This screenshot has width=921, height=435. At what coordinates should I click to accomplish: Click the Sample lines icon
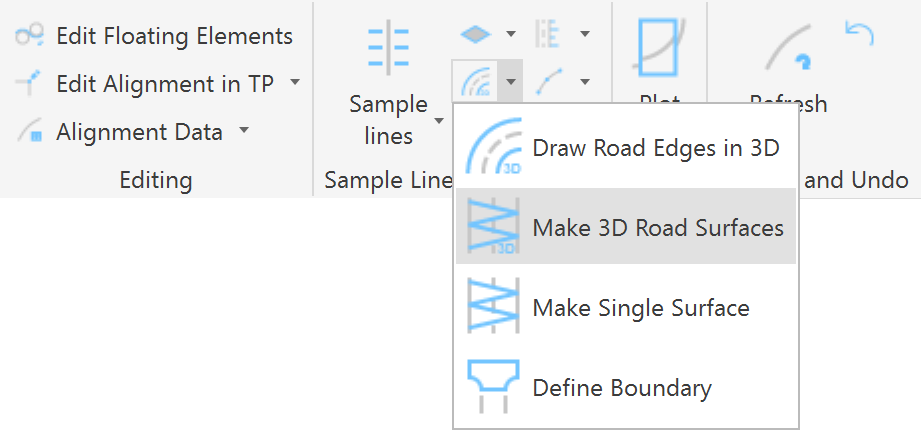388,48
